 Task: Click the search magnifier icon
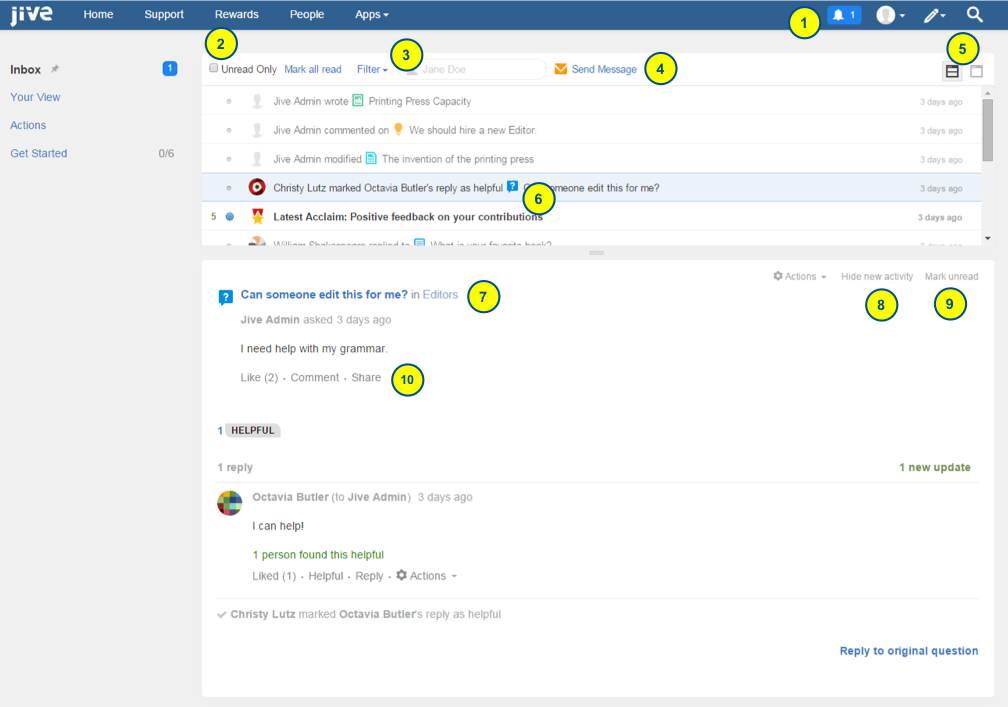point(974,15)
